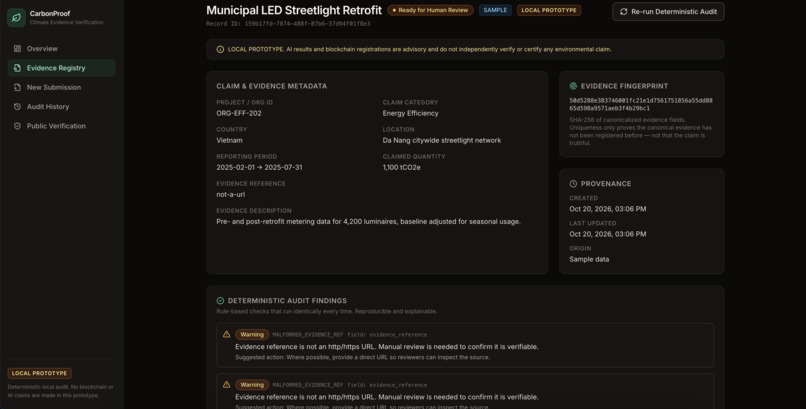Click the ORG-EFF-202 project ID value
Image resolution: width=806 pixels, height=409 pixels.
pos(239,114)
